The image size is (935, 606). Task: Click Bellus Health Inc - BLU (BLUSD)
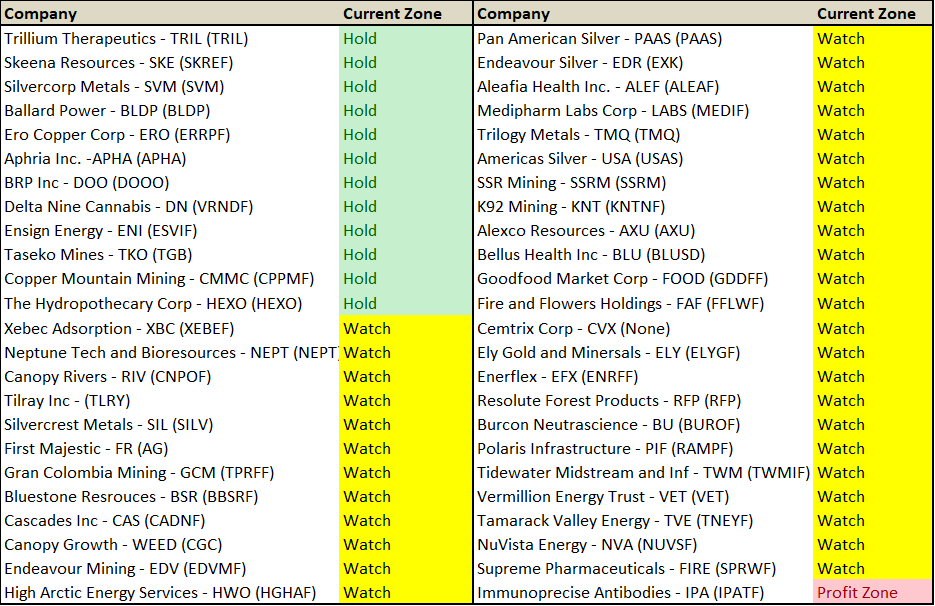click(x=643, y=255)
